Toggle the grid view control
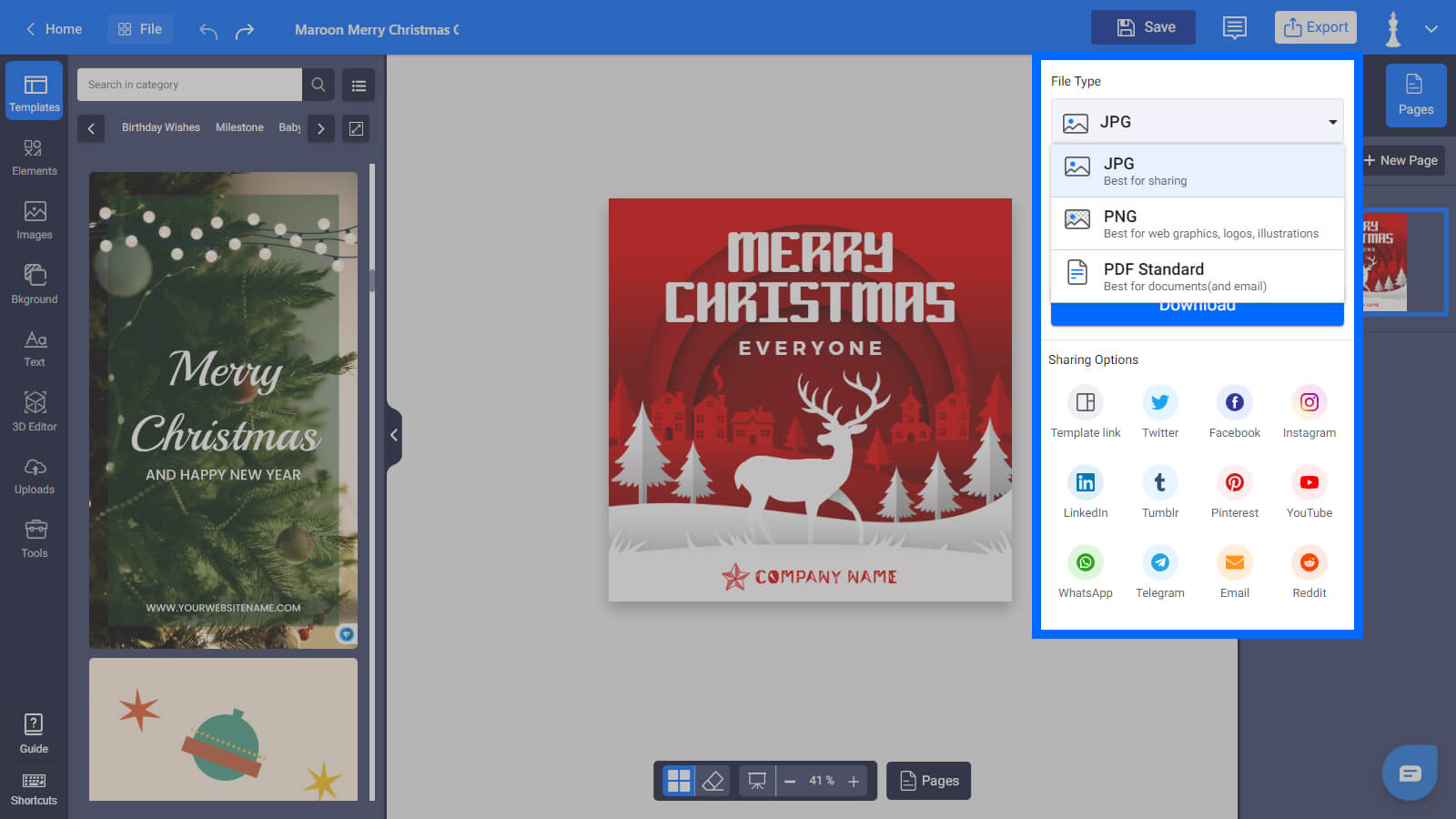1456x819 pixels. (677, 780)
